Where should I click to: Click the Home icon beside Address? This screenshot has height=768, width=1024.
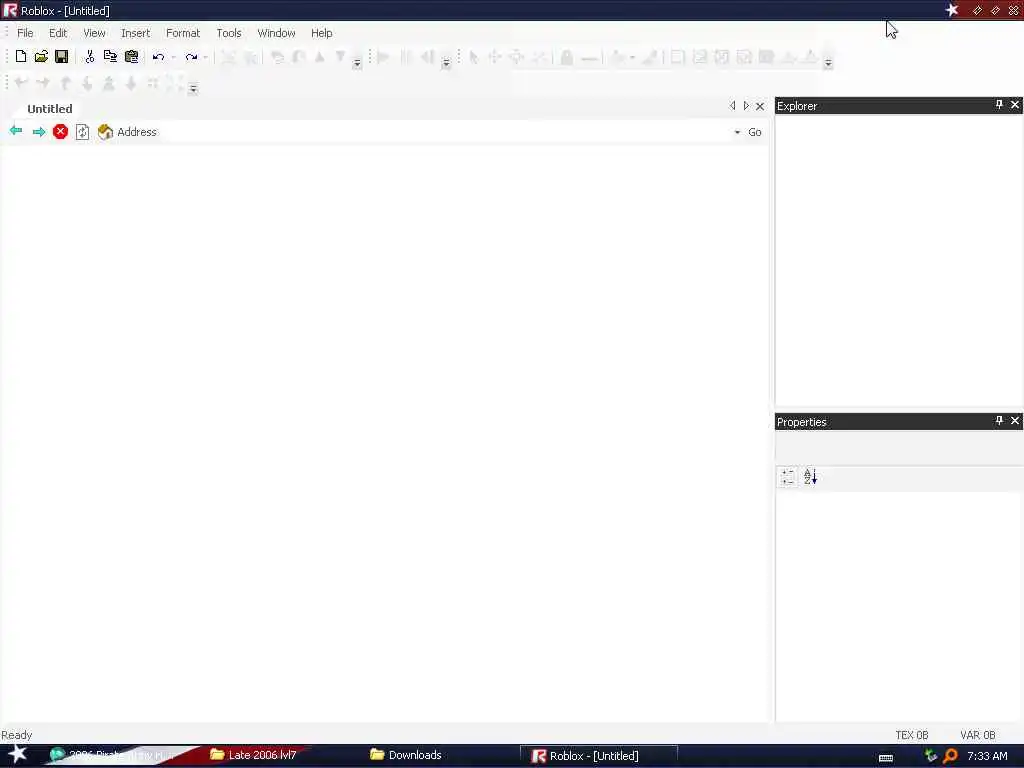coord(104,132)
